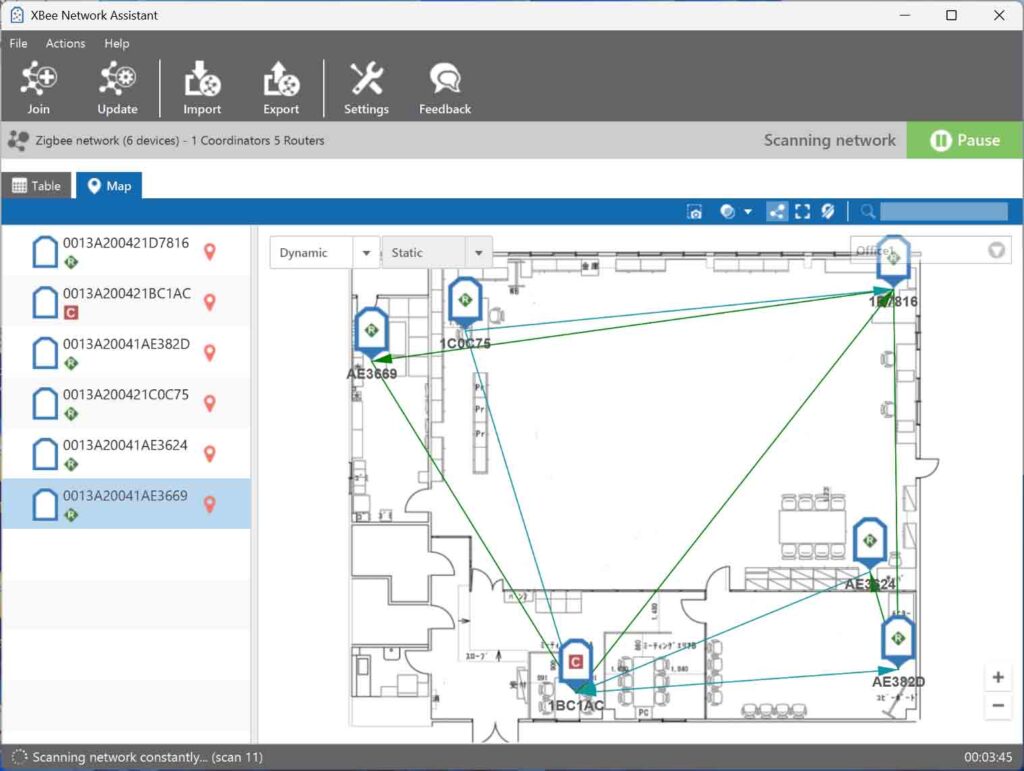This screenshot has height=771, width=1024.
Task: Click the Zigbee network icon in header bar
Action: point(18,140)
